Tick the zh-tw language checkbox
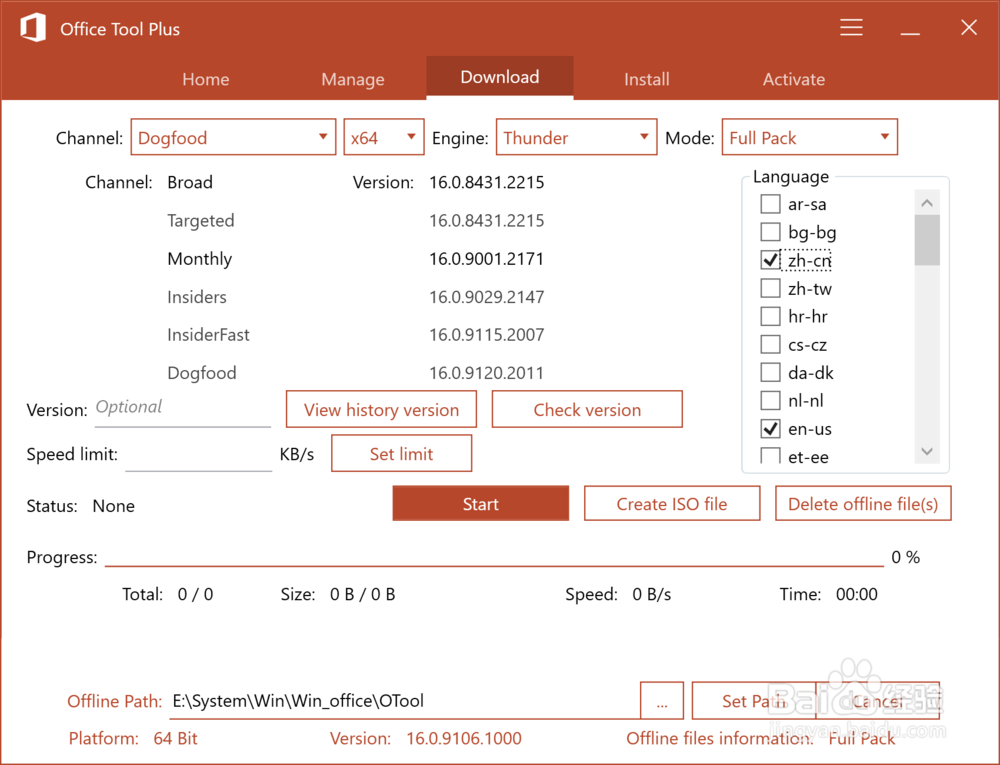Screen dimensions: 1000x765 click(x=770, y=288)
